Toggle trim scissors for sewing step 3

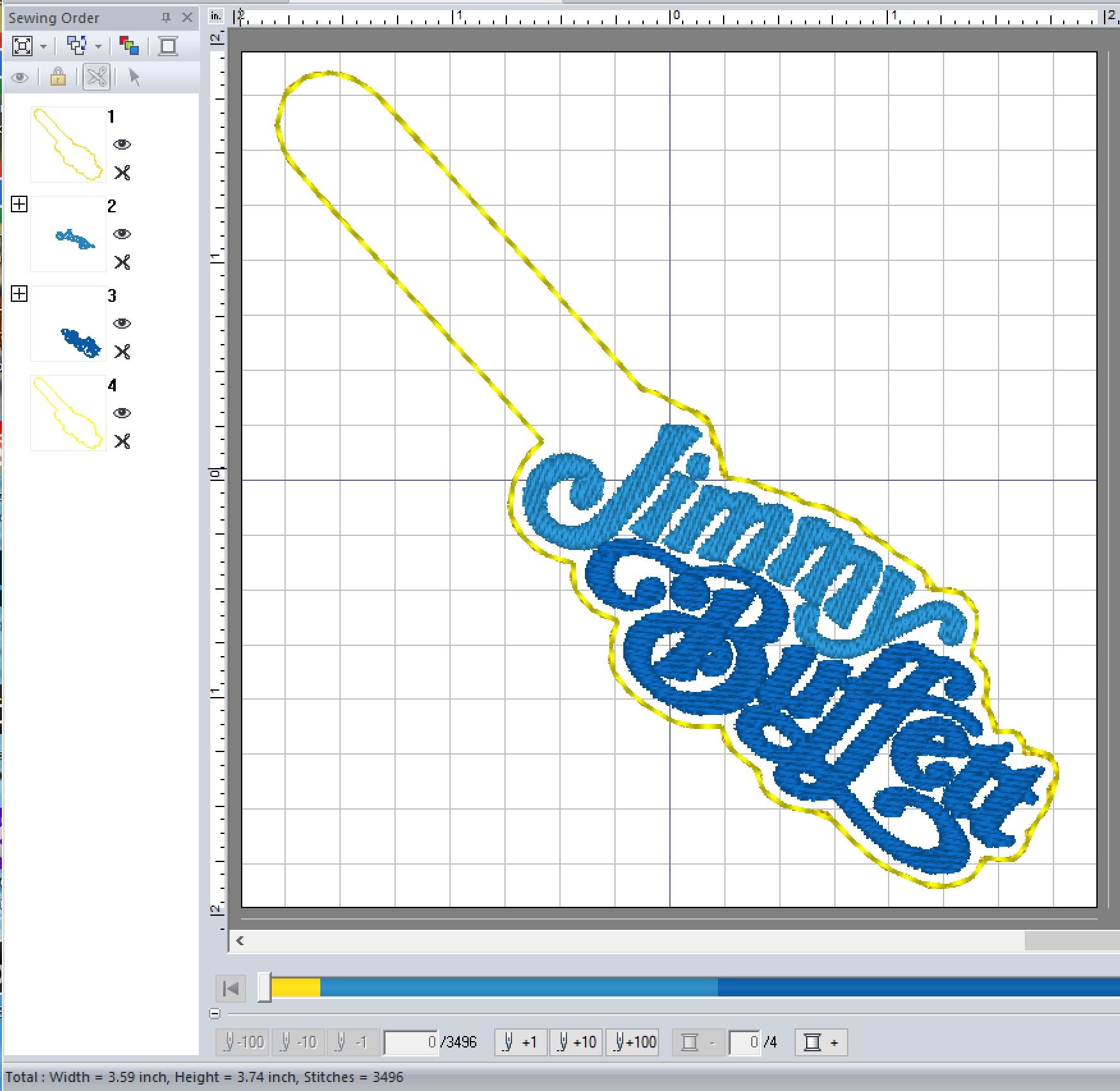coord(122,352)
